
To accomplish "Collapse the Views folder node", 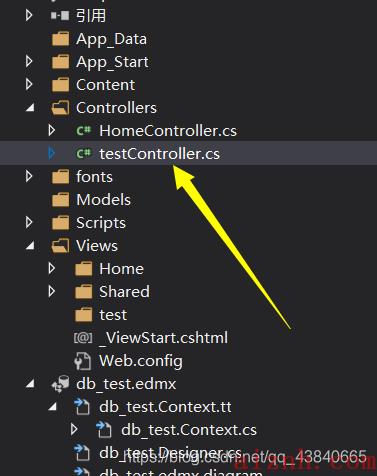I will [x=30, y=246].
